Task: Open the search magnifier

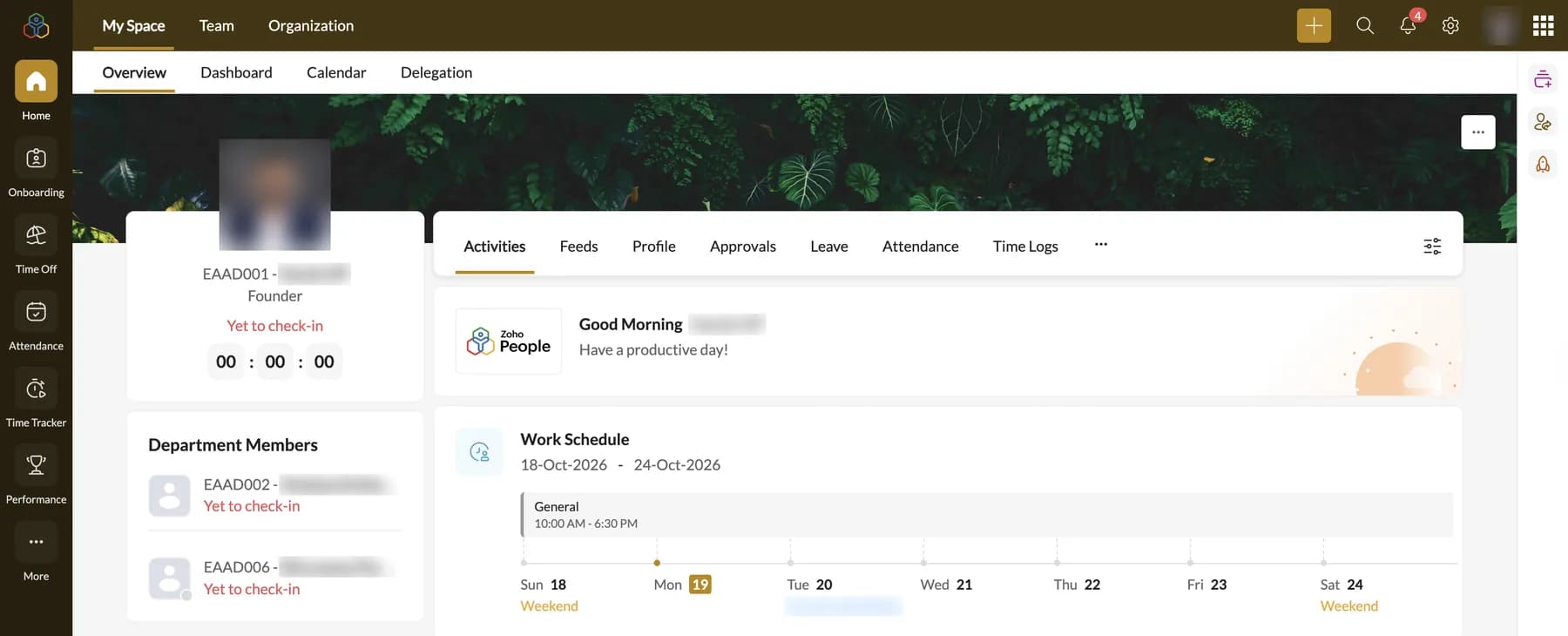Action: click(1365, 25)
